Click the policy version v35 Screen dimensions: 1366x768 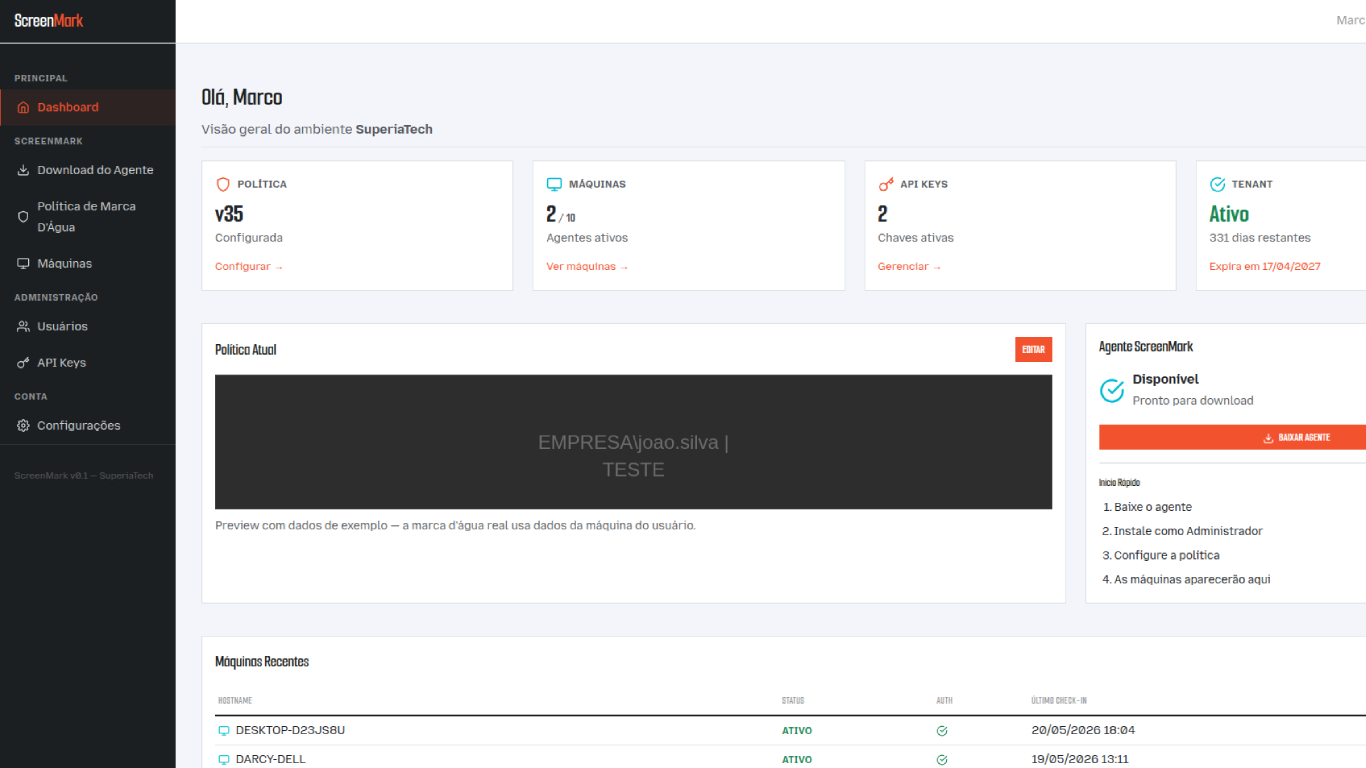coord(229,214)
